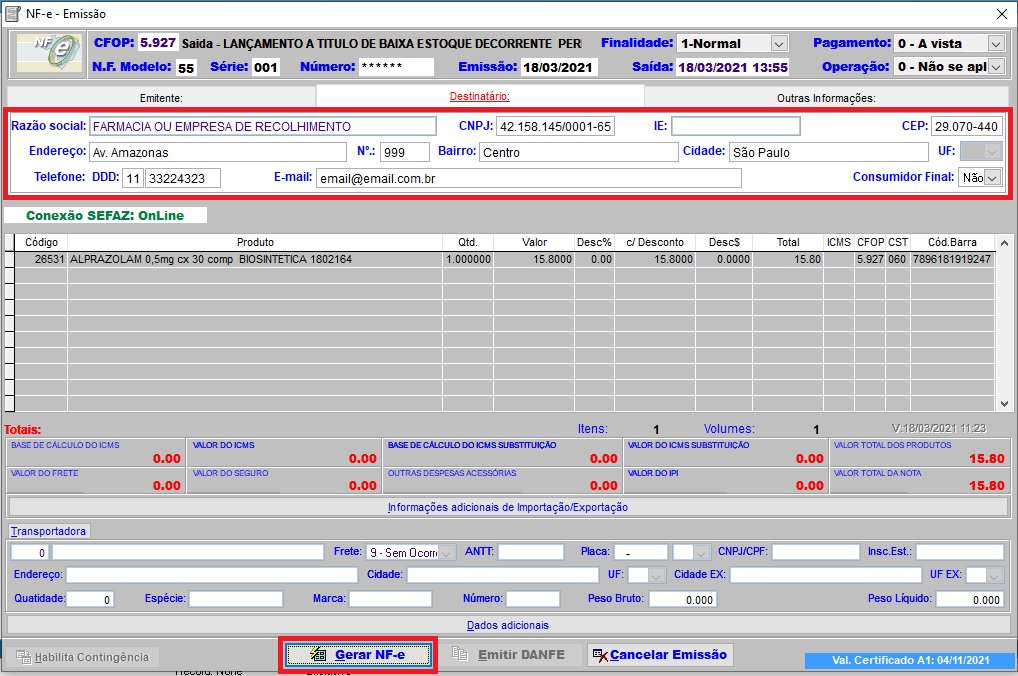Click the address Nº field
Viewport: 1018px width, 676px height.
click(404, 152)
